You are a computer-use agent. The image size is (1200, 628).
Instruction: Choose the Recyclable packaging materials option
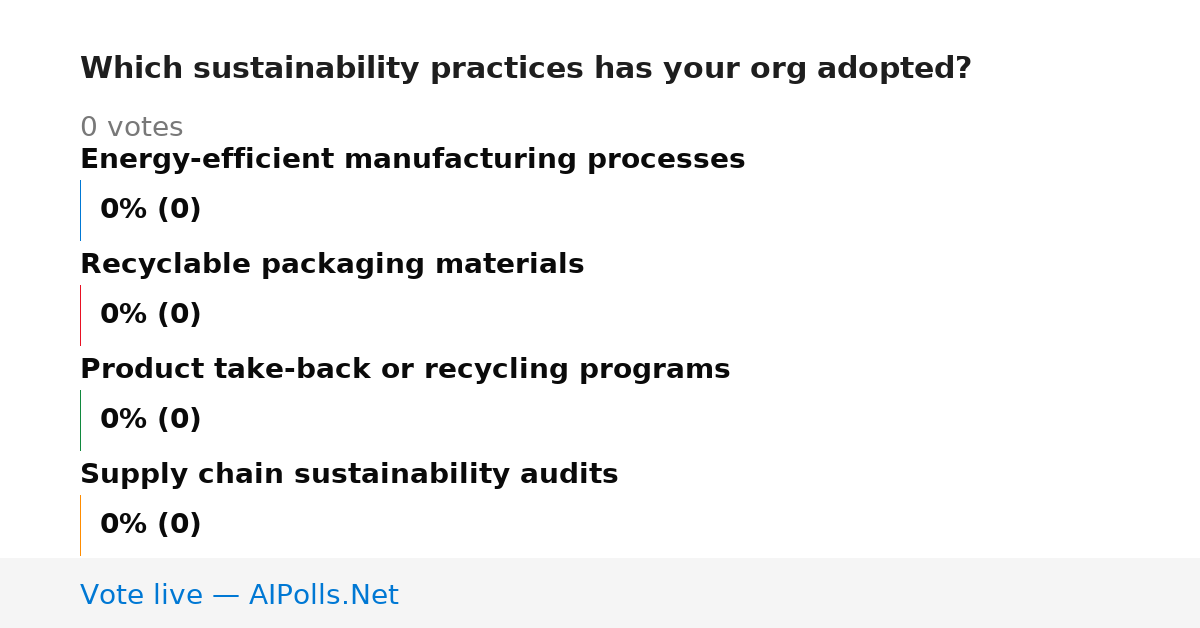pyautogui.click(x=332, y=265)
